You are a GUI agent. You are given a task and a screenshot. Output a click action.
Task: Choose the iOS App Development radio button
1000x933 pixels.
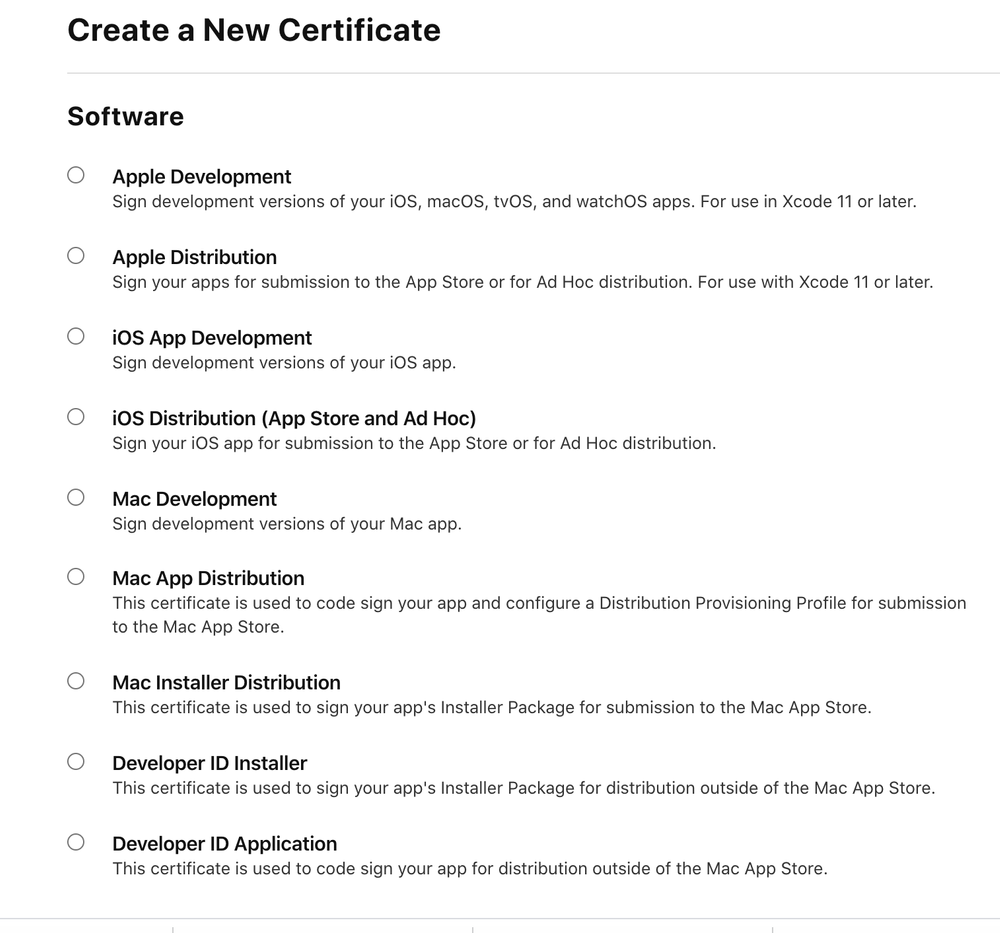76,336
